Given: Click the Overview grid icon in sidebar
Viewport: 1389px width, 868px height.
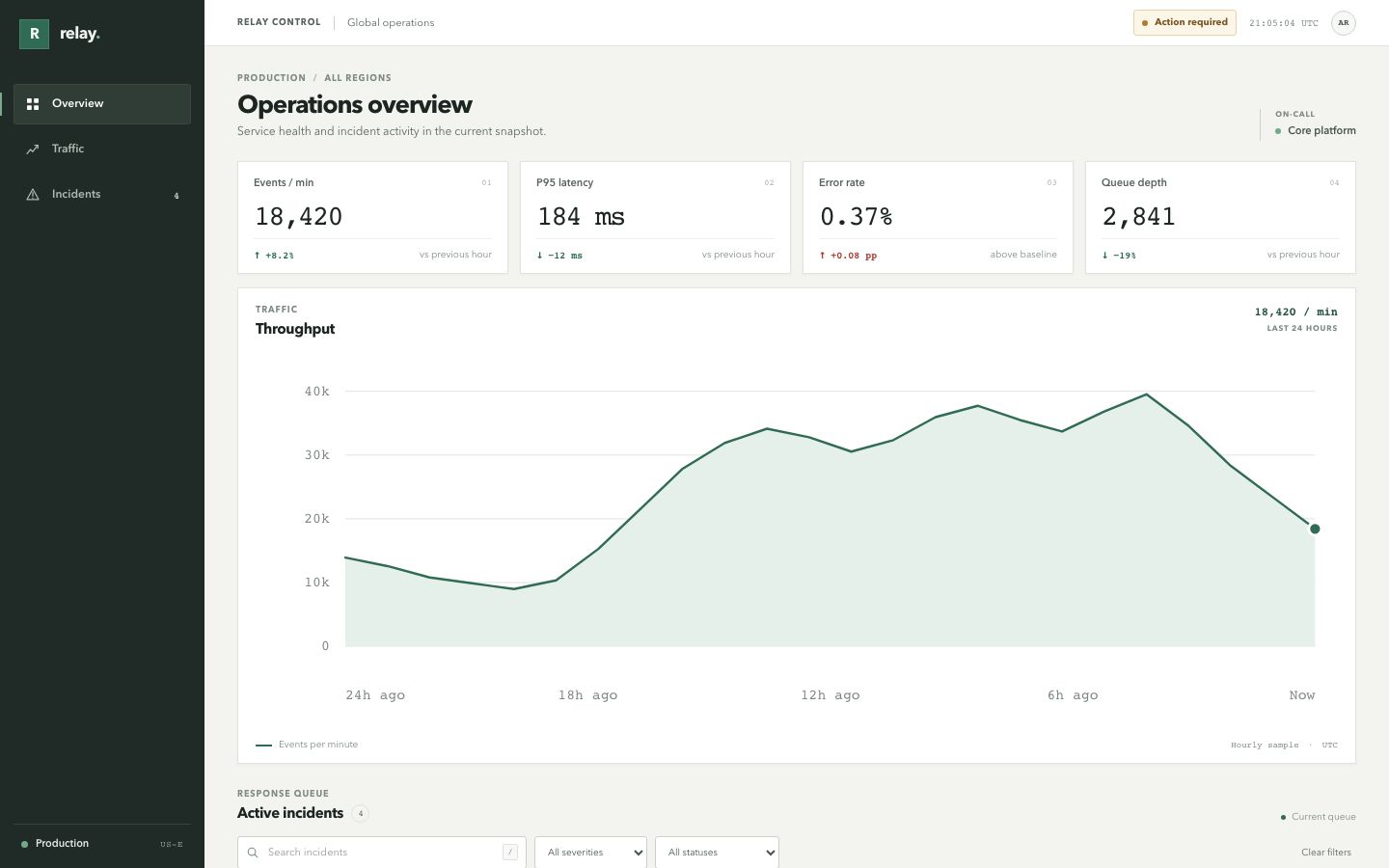Looking at the screenshot, I should click(x=33, y=104).
